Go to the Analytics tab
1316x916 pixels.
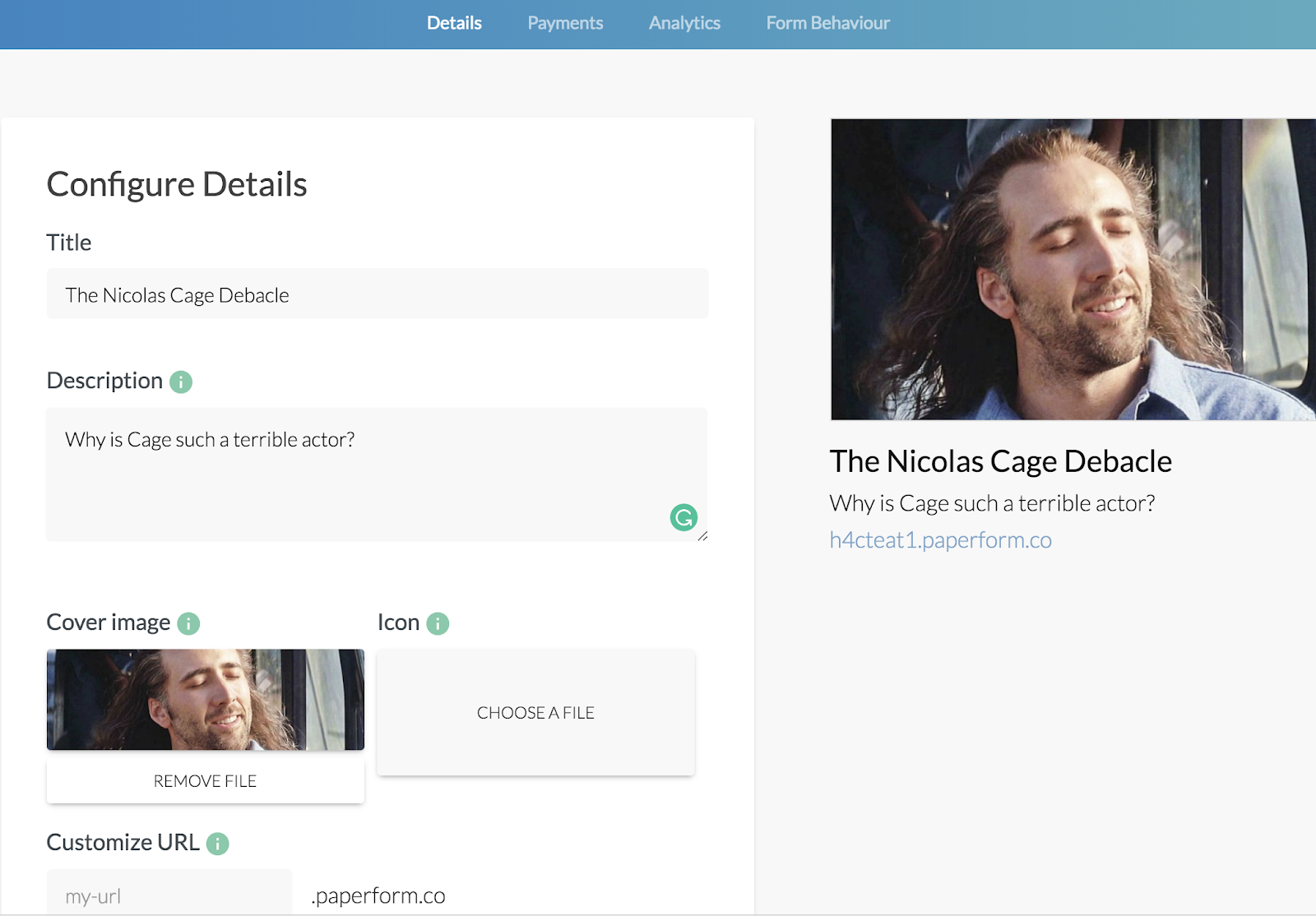pos(684,23)
